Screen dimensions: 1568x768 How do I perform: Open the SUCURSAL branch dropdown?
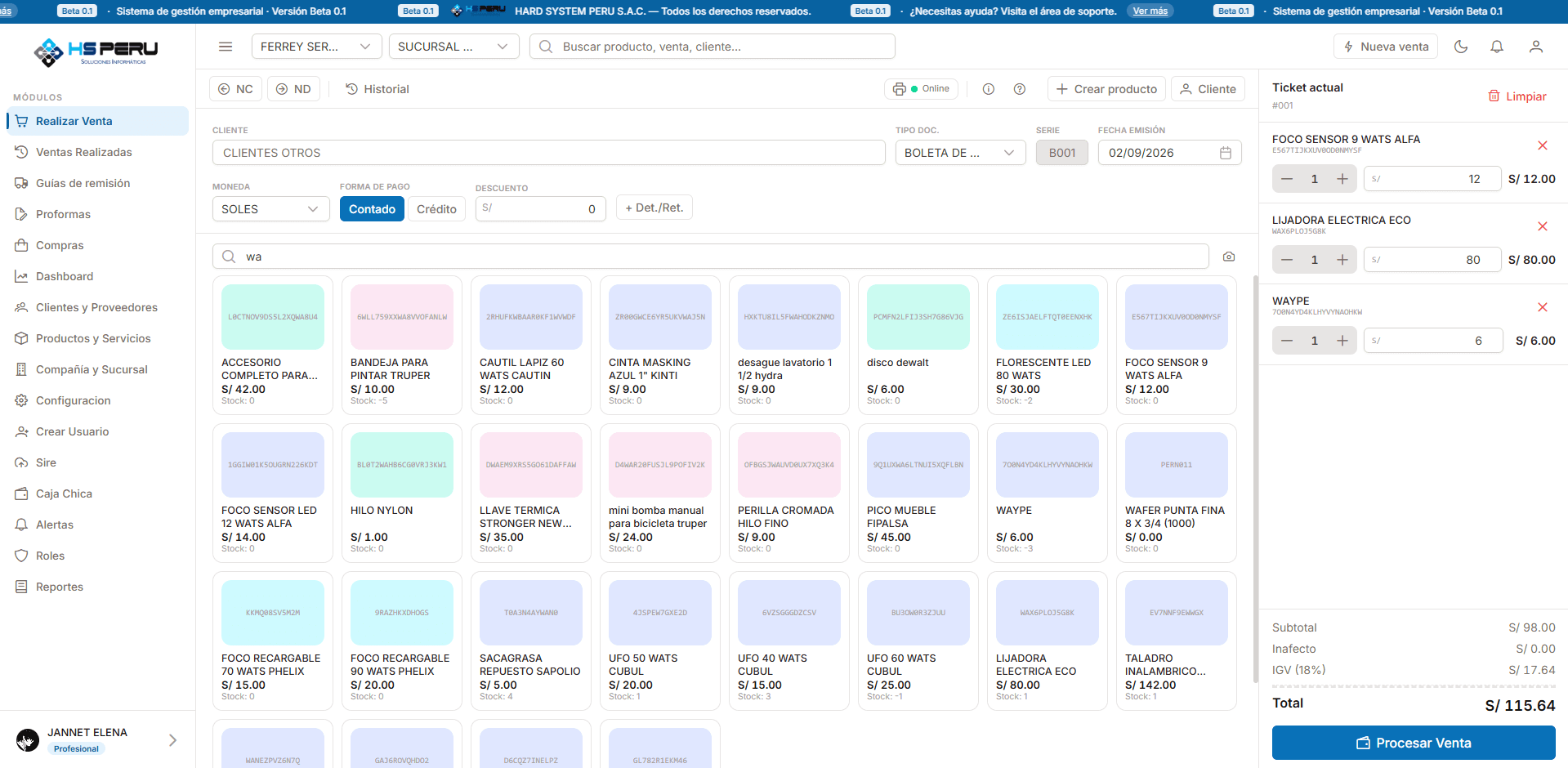[x=453, y=47]
